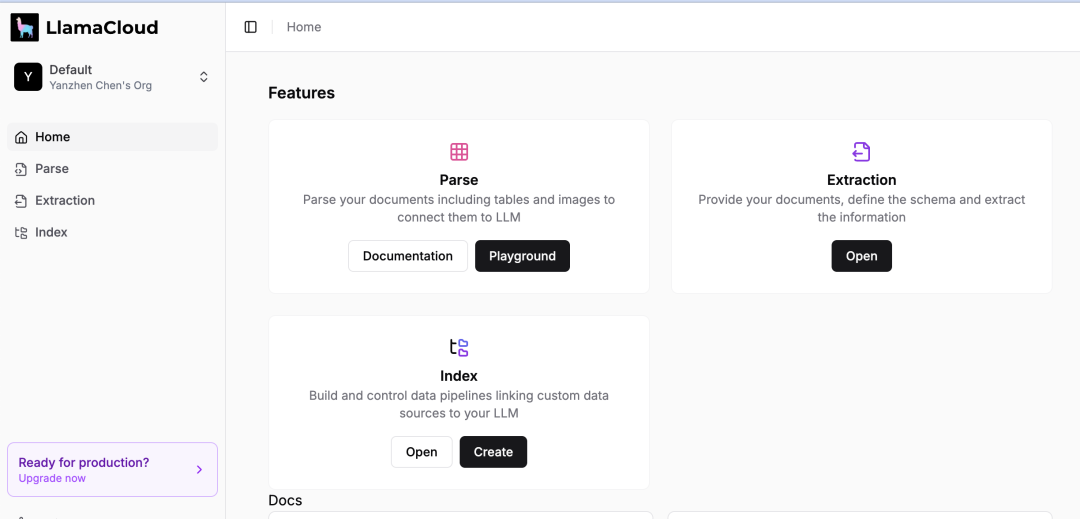Click the Features heading
Image resolution: width=1080 pixels, height=519 pixels.
(x=302, y=93)
